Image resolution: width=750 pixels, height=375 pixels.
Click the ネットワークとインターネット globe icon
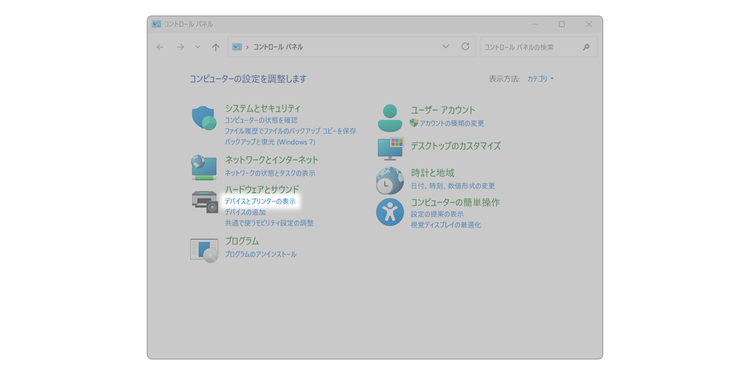coord(204,167)
